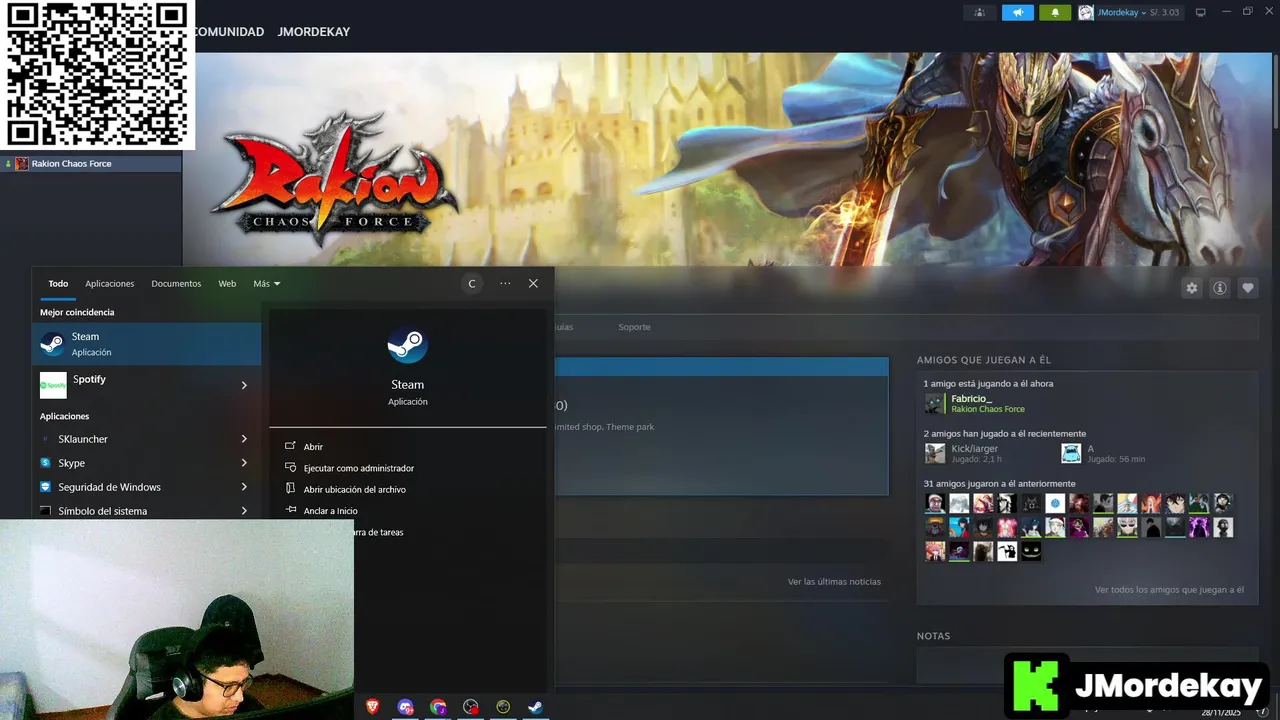Image resolution: width=1280 pixels, height=720 pixels.
Task: Click the blue announcements megaphone button
Action: [x=1017, y=12]
